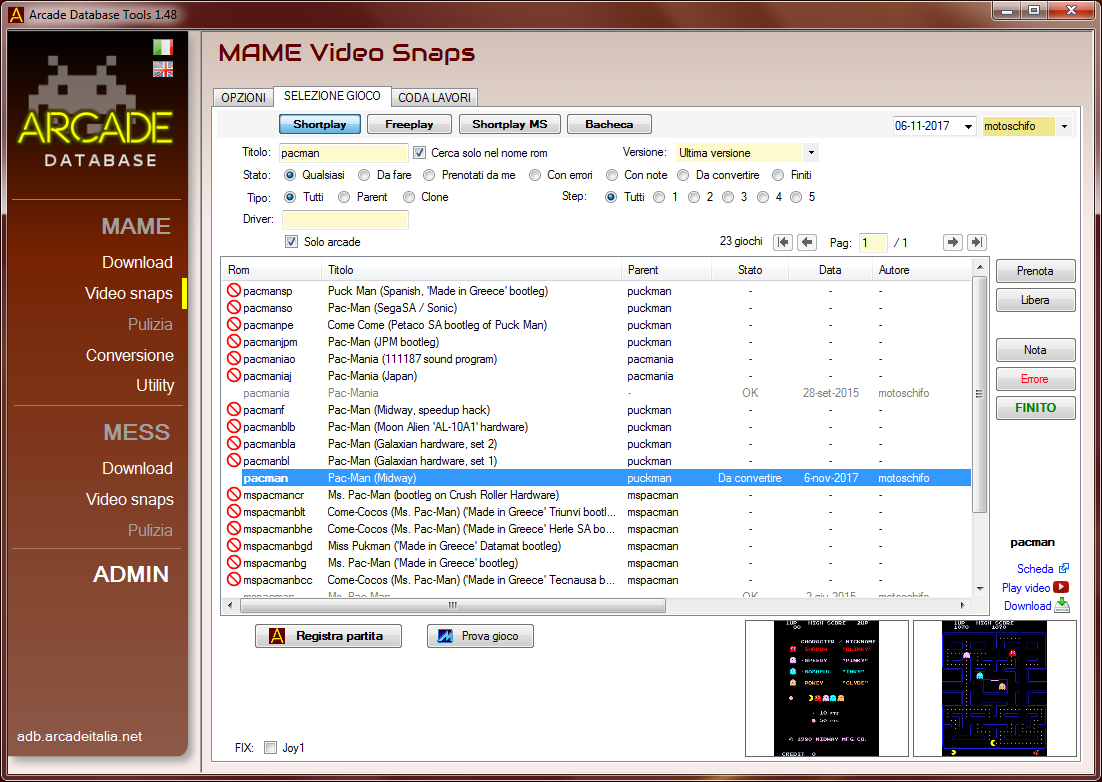Screen dimensions: 1102x782
Task: Click forbidden icon beside pacmanbl
Action: tap(234, 460)
